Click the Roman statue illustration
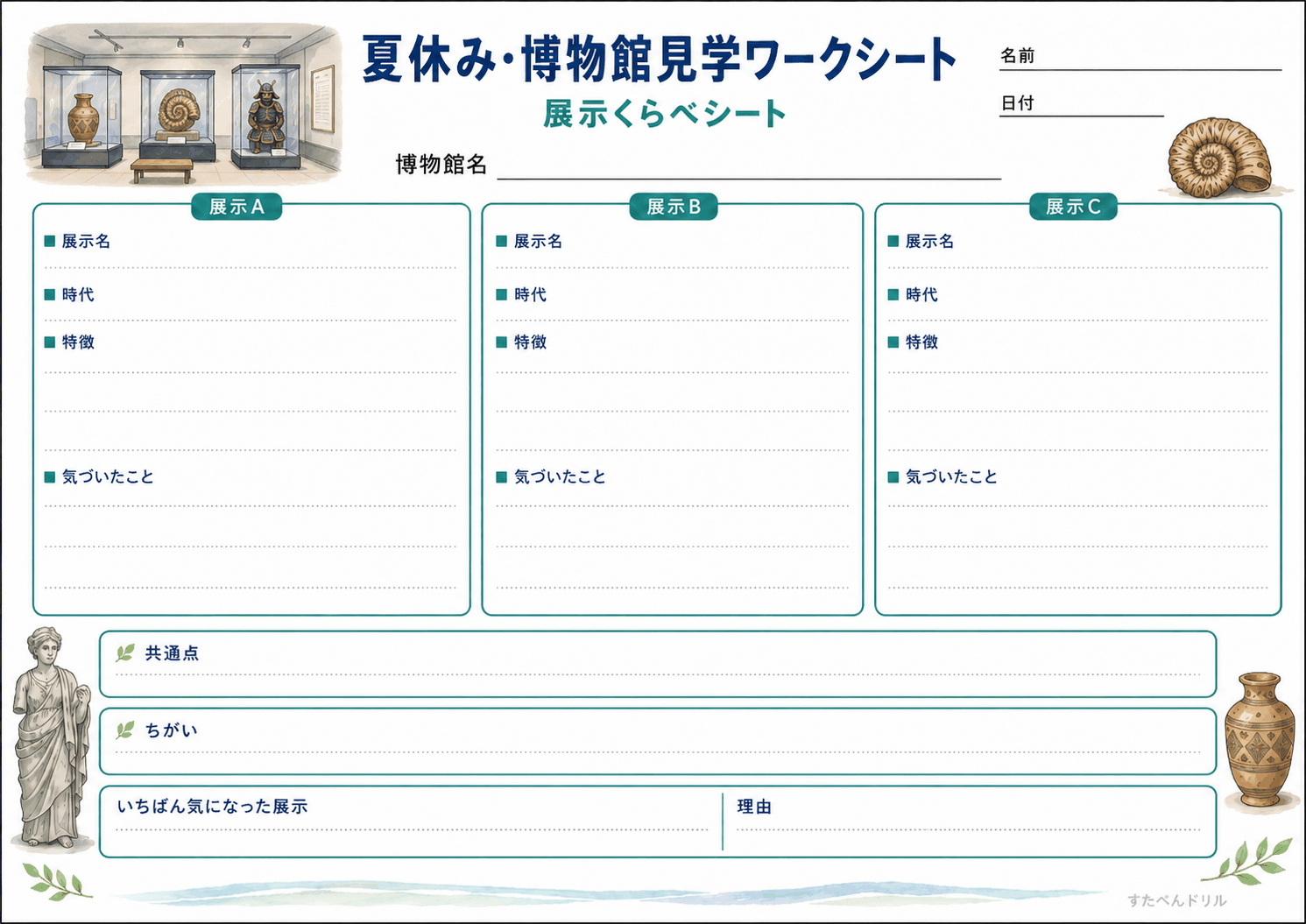1306x924 pixels. [x=51, y=737]
